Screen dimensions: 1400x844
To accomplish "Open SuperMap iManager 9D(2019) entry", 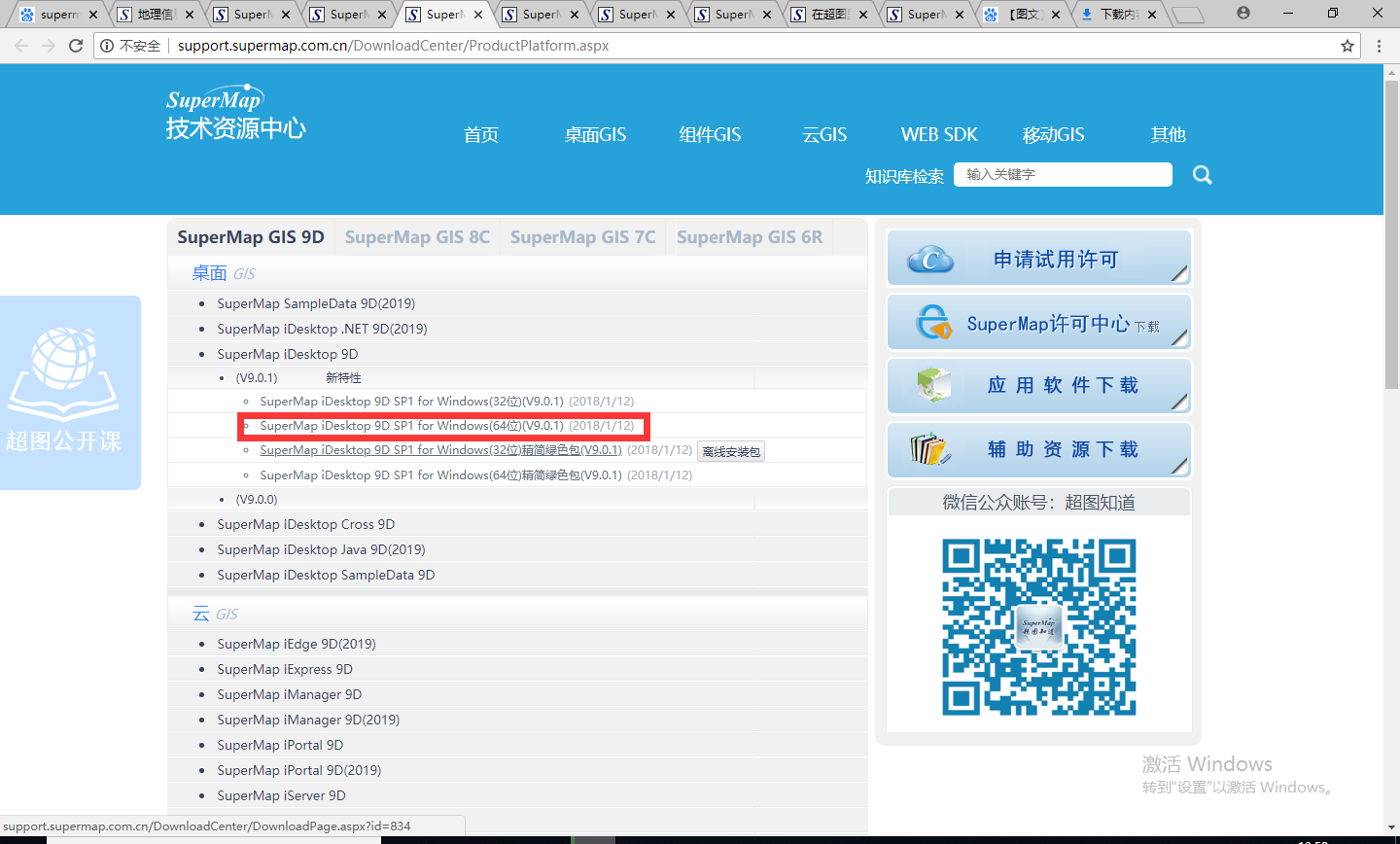I will (308, 720).
